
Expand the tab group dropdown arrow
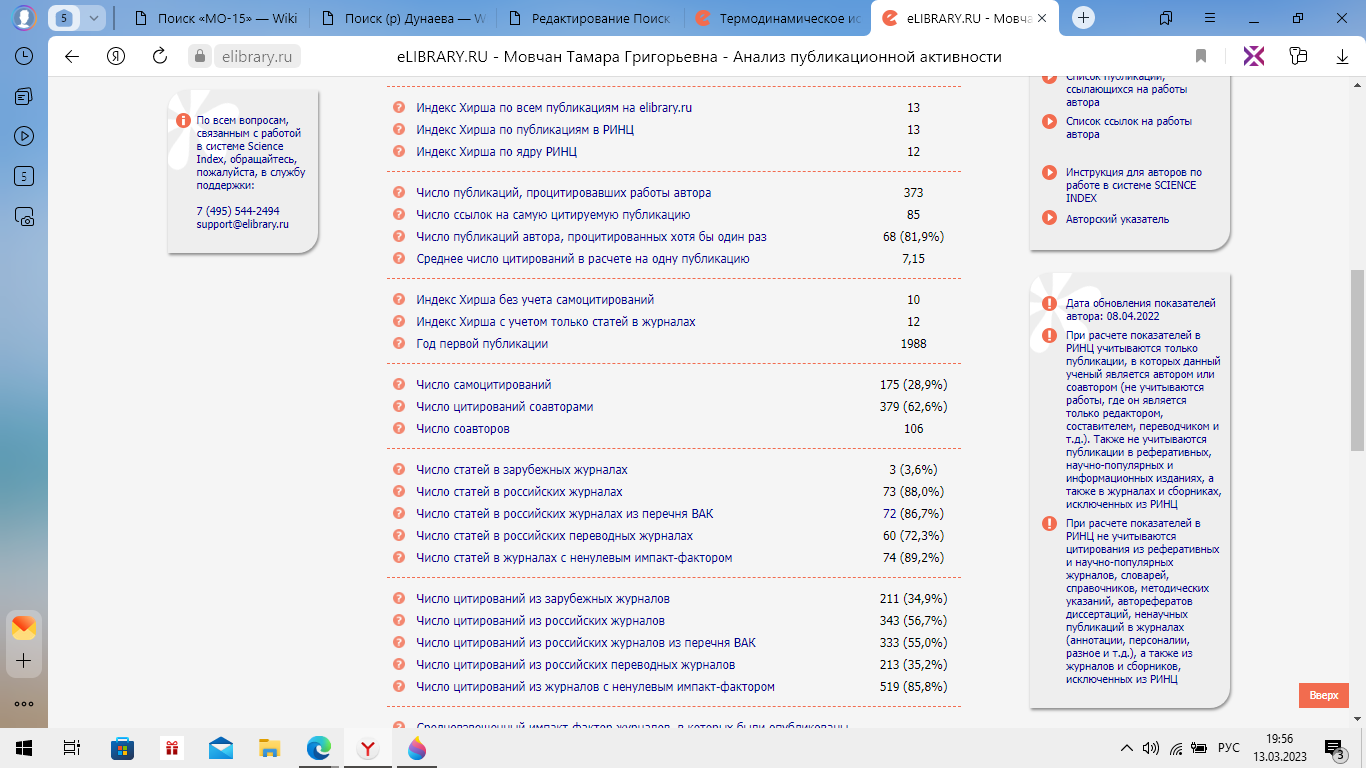(x=93, y=18)
